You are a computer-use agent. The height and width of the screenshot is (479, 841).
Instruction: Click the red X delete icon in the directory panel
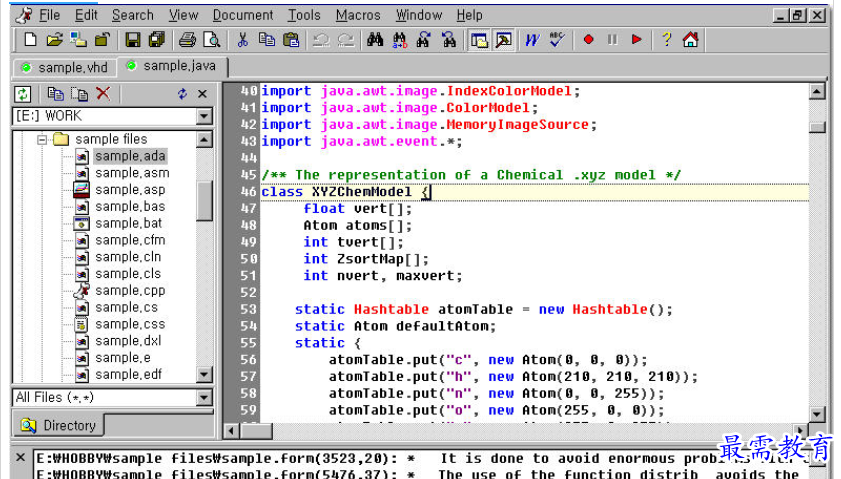click(x=103, y=94)
